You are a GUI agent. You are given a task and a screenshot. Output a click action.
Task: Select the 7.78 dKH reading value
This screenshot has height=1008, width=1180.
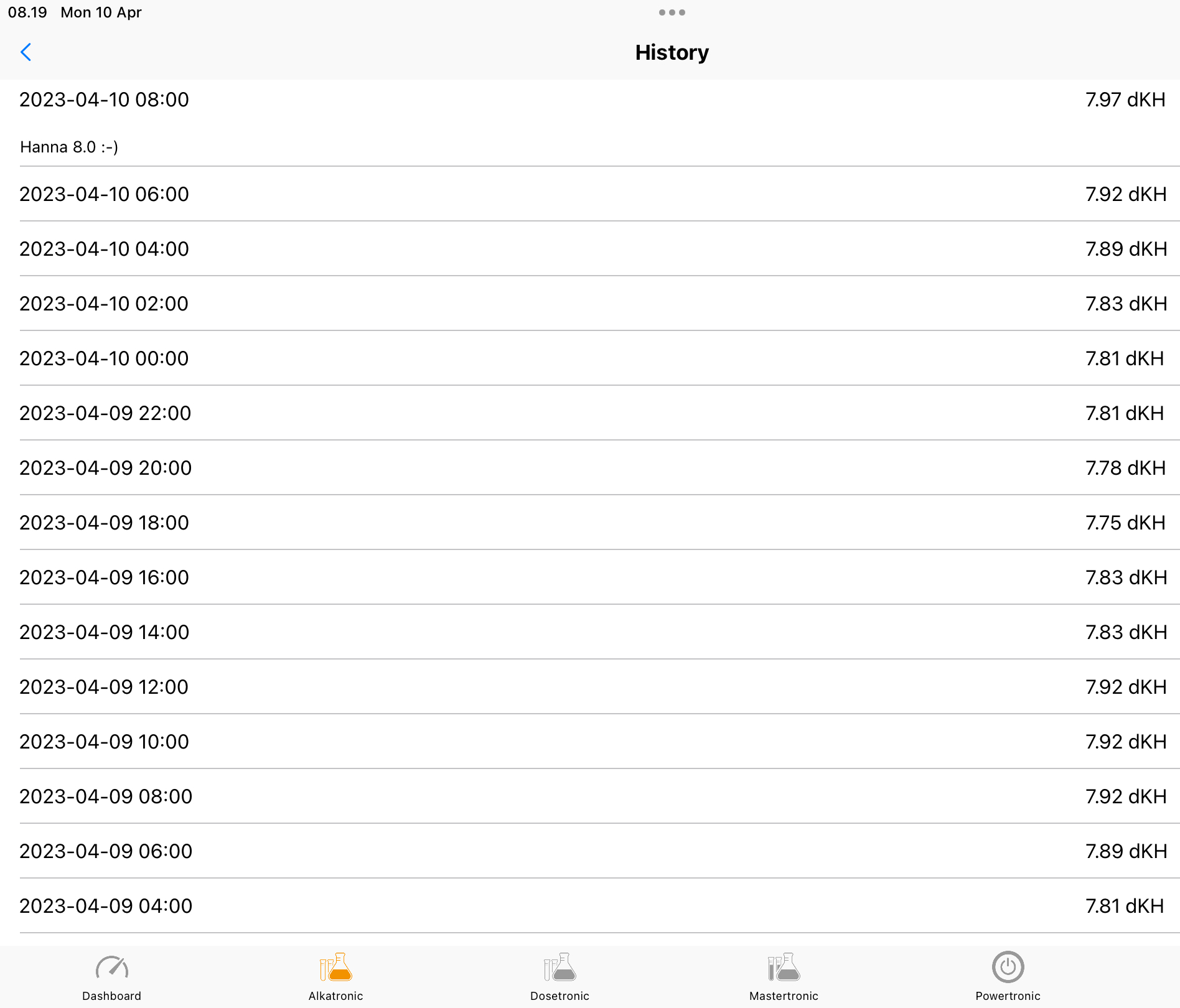(x=1125, y=468)
